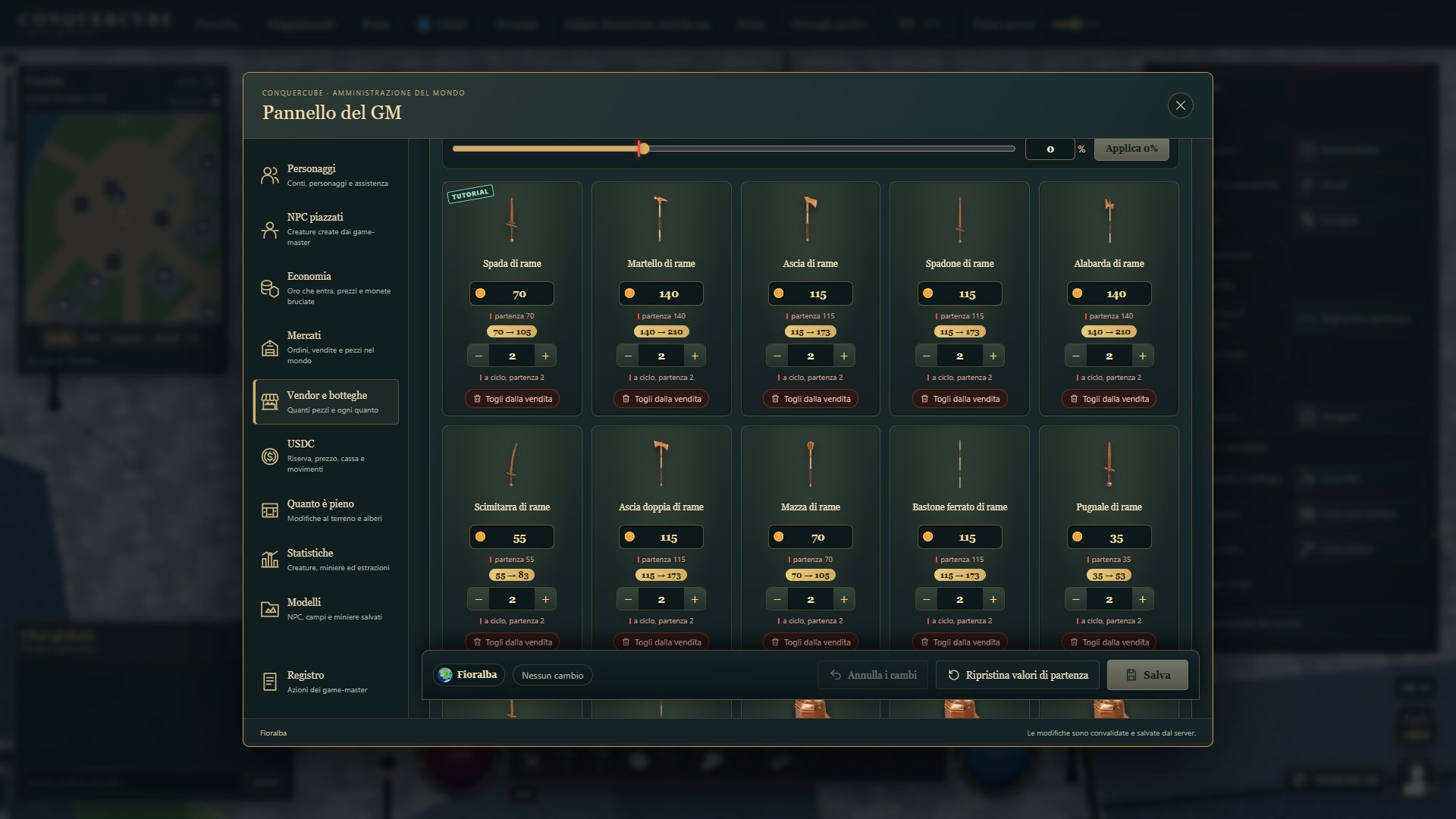Click the TUTORIAL badge on Spada di rame
This screenshot has width=1456, height=819.
click(470, 194)
